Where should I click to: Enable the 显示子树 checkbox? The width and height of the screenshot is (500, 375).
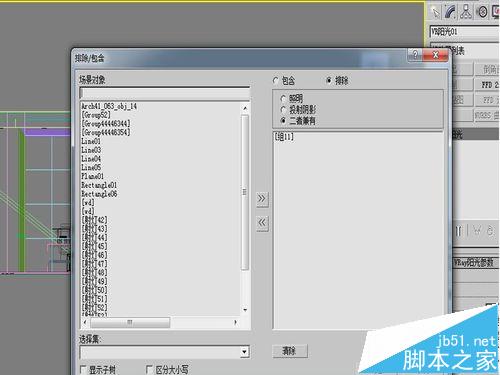(83, 370)
